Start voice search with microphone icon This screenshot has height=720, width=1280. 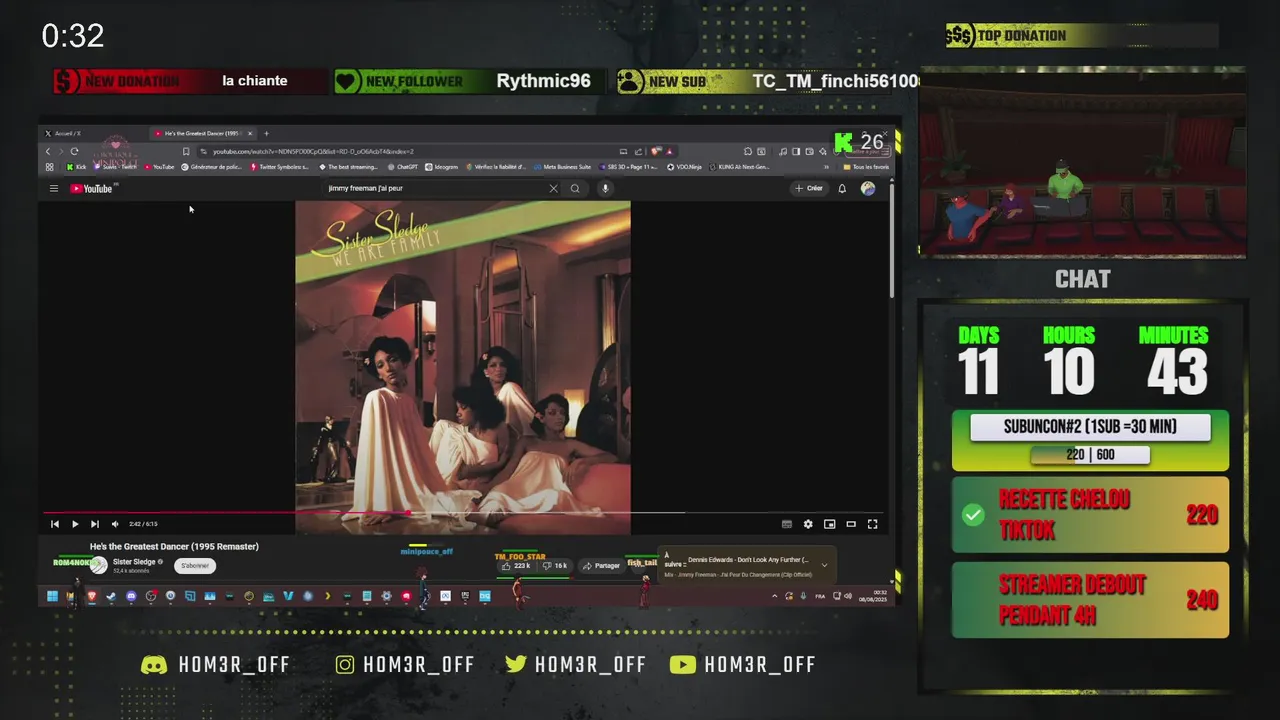605,188
